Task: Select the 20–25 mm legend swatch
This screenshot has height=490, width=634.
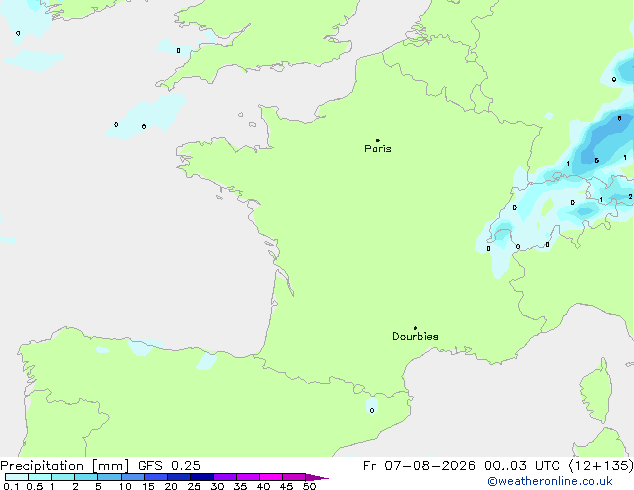Action: pos(178,477)
